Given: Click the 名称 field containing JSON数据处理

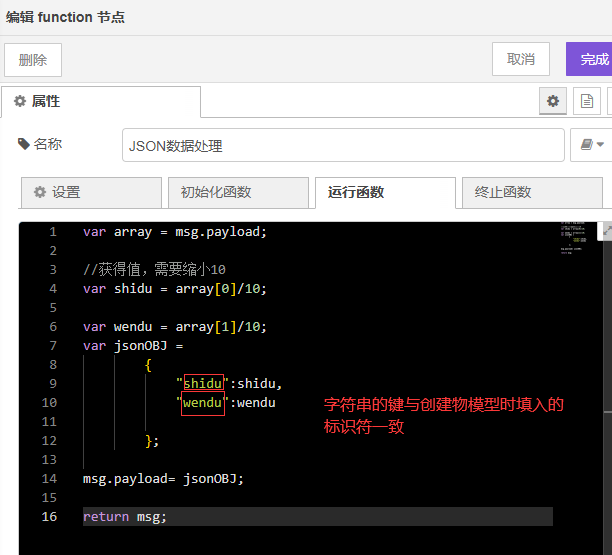Looking at the screenshot, I should (343, 145).
